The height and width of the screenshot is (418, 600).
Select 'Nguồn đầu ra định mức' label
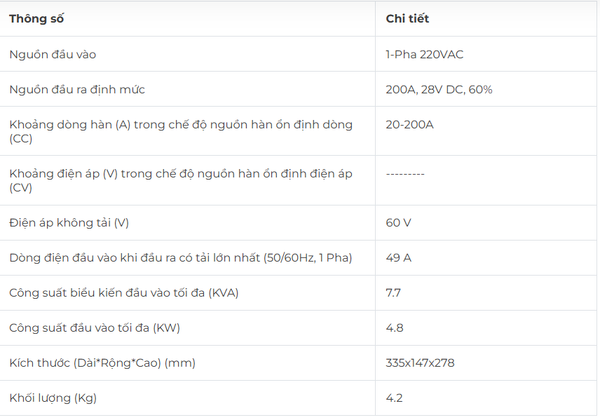[x=77, y=90]
